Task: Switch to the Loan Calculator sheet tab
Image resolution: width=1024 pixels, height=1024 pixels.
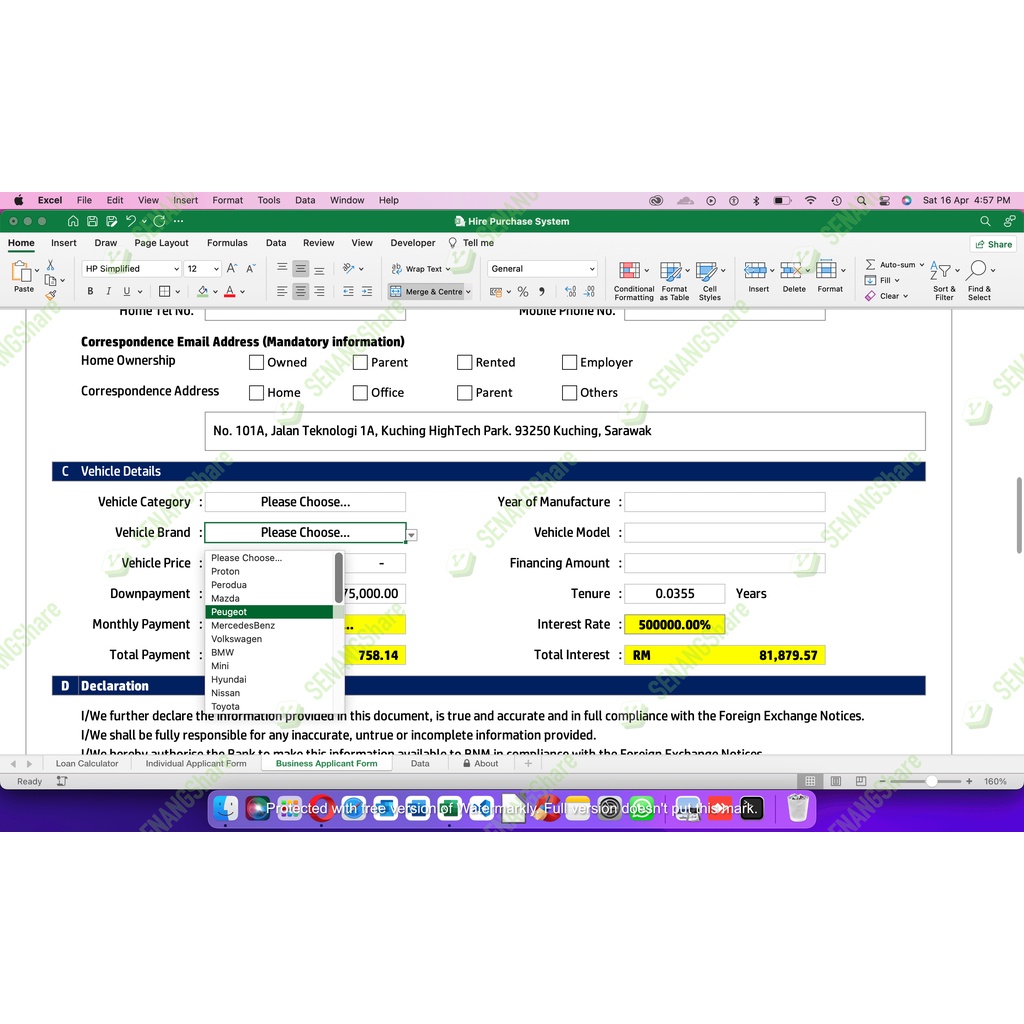Action: coord(87,763)
